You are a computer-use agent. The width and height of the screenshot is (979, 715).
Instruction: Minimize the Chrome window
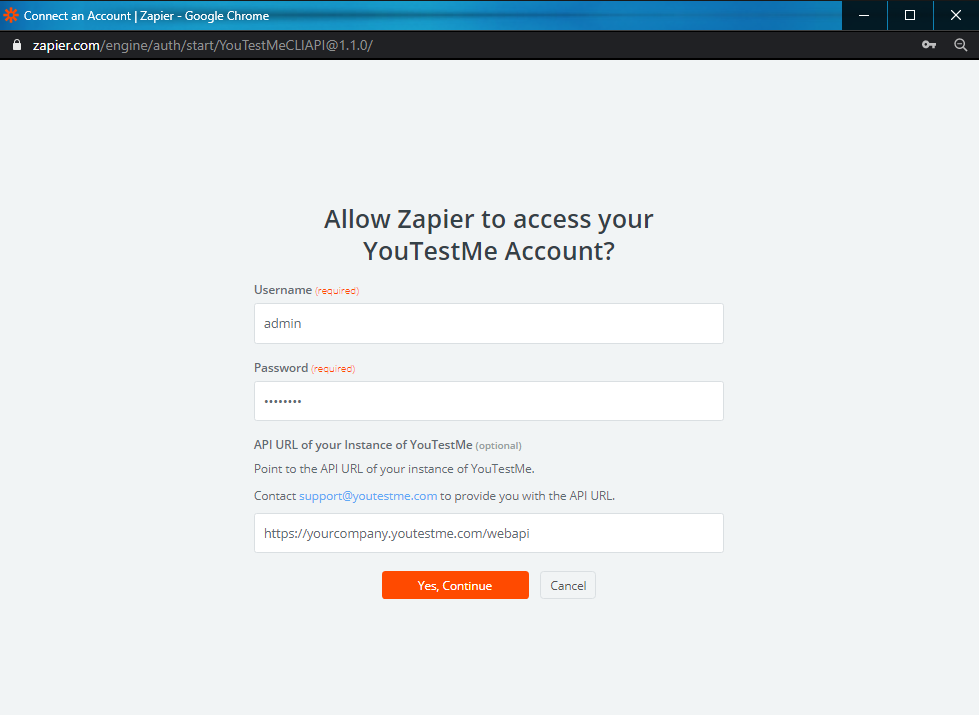(x=864, y=15)
